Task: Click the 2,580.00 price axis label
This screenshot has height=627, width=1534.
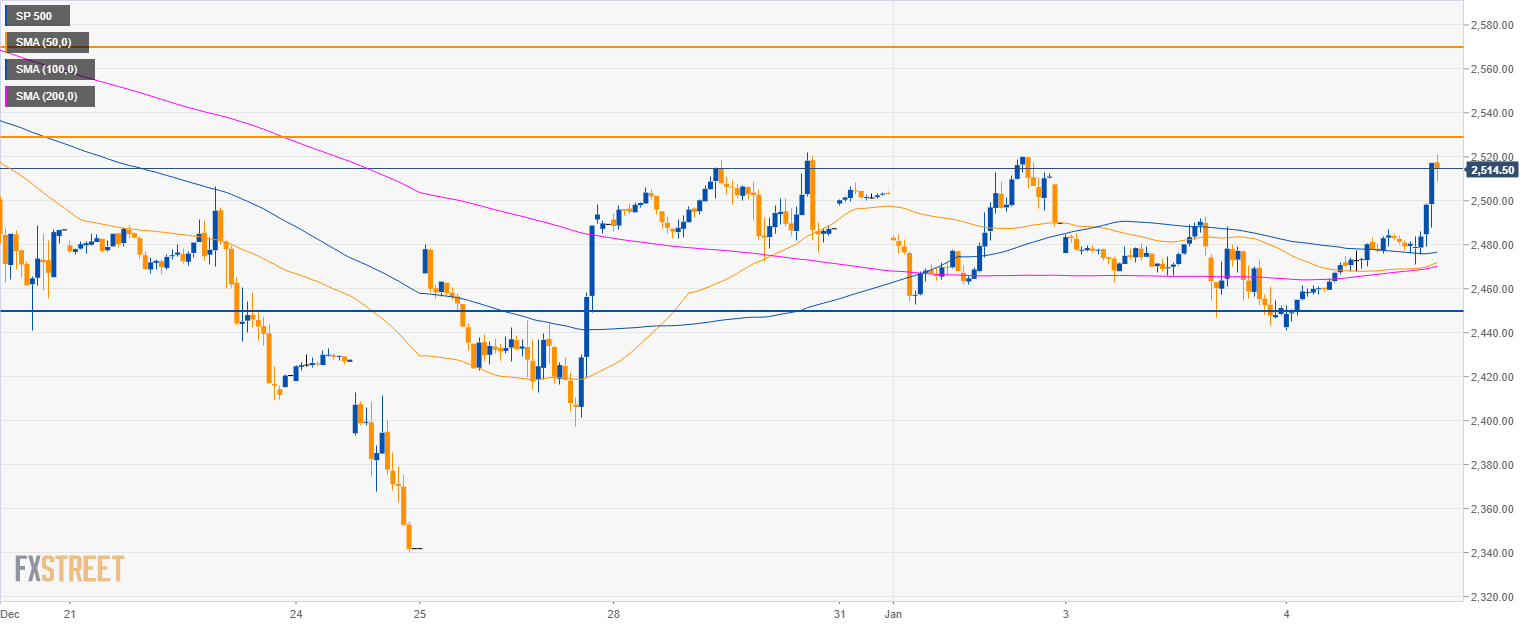Action: click(x=1493, y=25)
